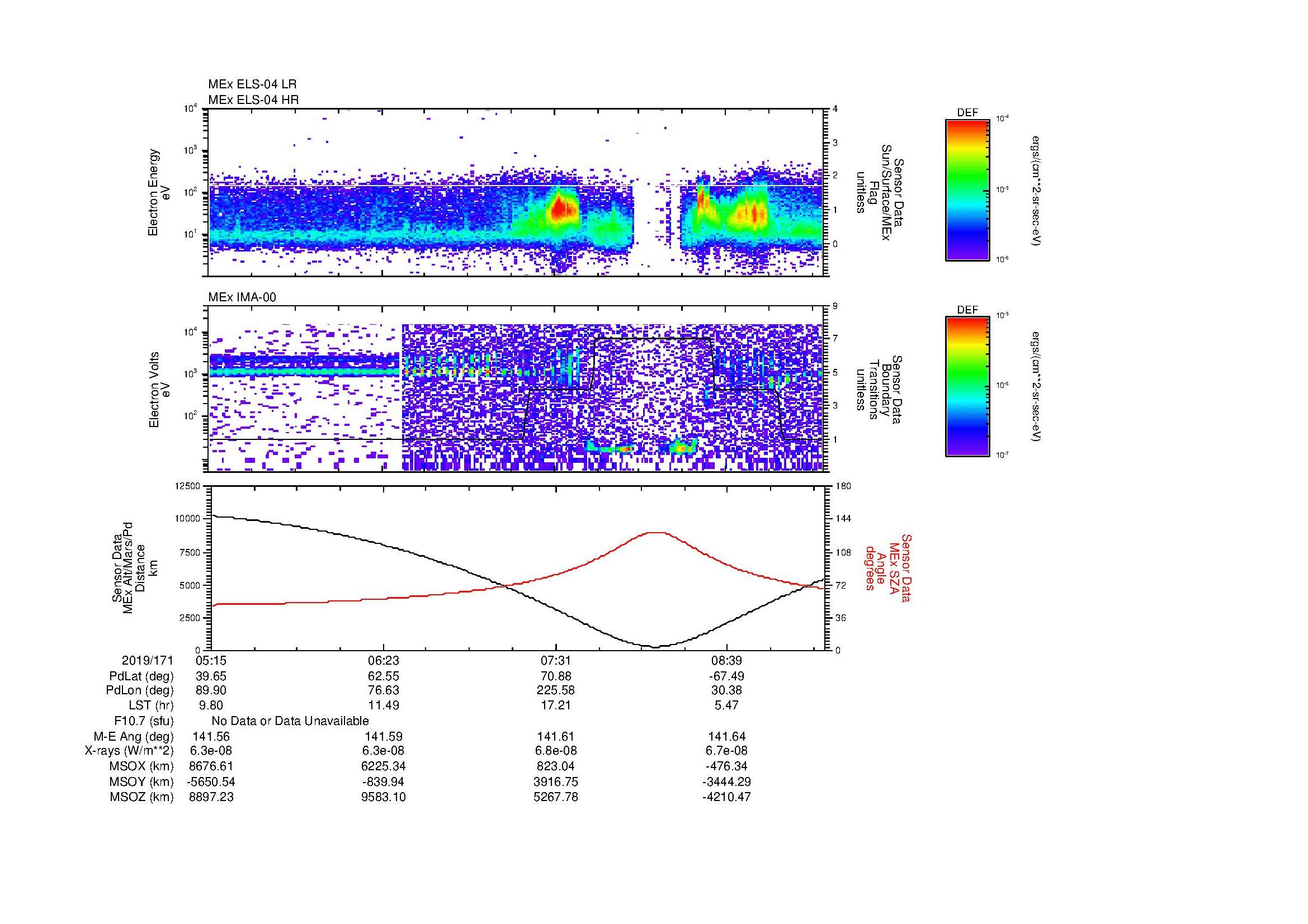Screen dimensions: 1308x924
Task: Click the time tick label '08:39'
Action: tap(727, 661)
